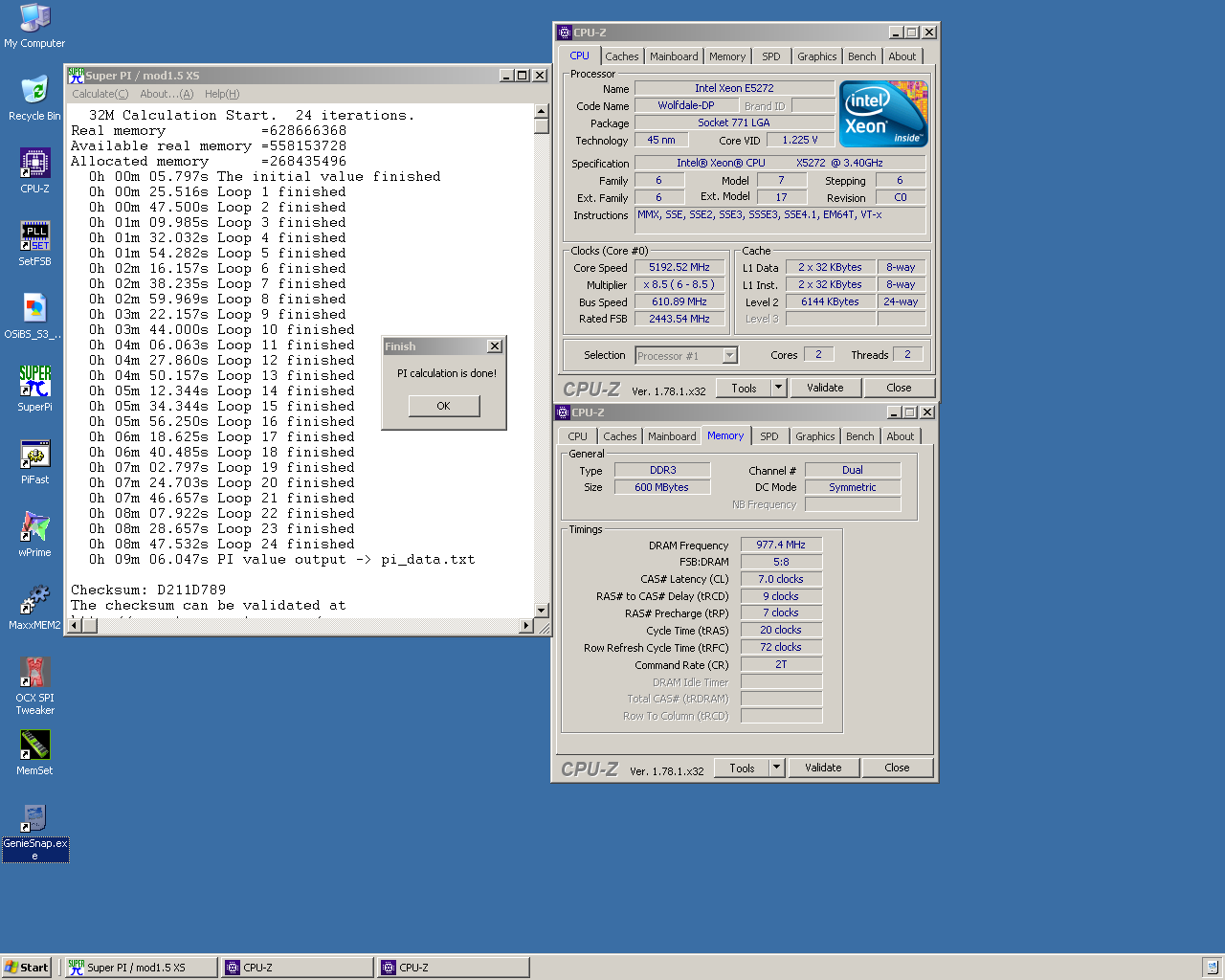Select the GenieSnap.exe desktop shortcut
Viewport: 1225px width, 980px height.
point(34,832)
